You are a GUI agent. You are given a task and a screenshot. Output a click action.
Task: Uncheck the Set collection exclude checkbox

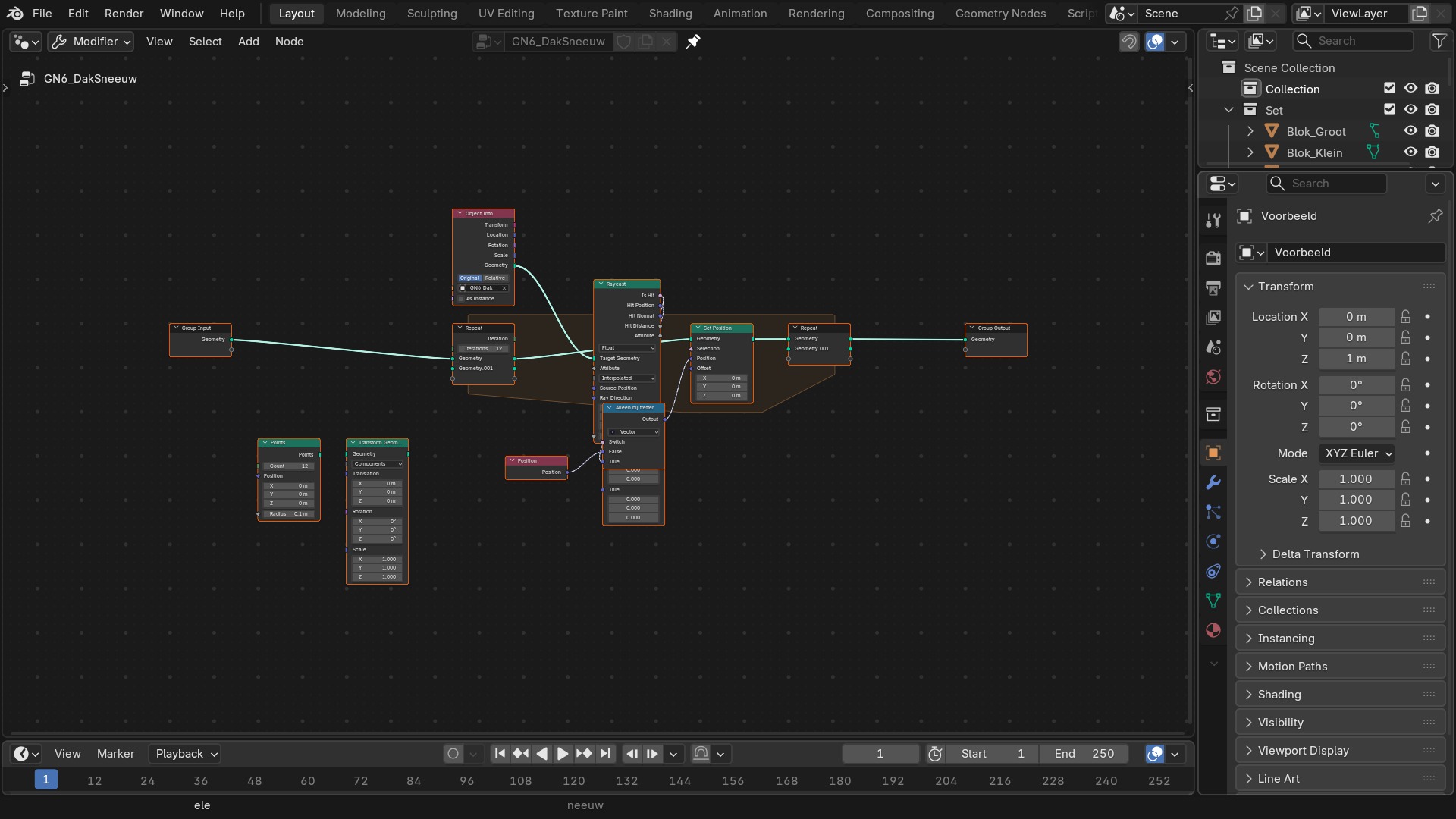(x=1389, y=110)
